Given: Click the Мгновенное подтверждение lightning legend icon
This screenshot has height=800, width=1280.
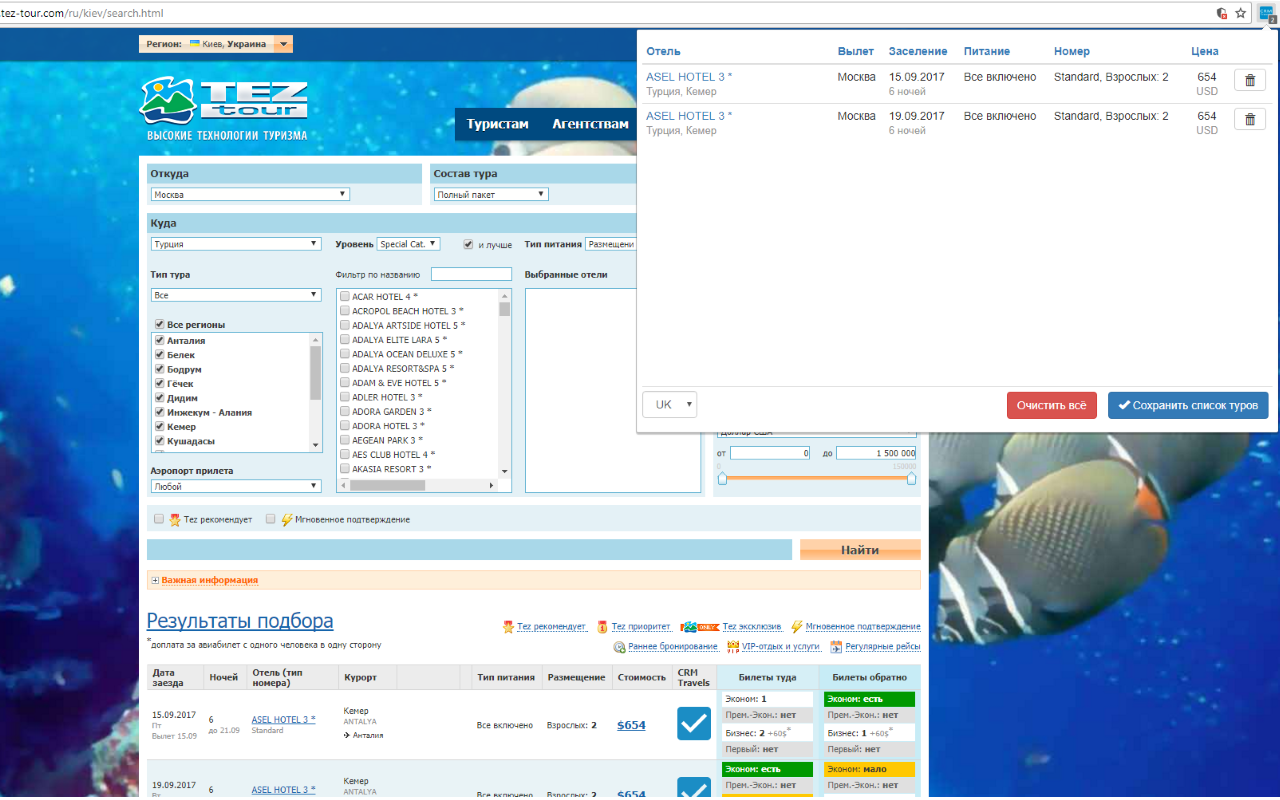Looking at the screenshot, I should (797, 627).
